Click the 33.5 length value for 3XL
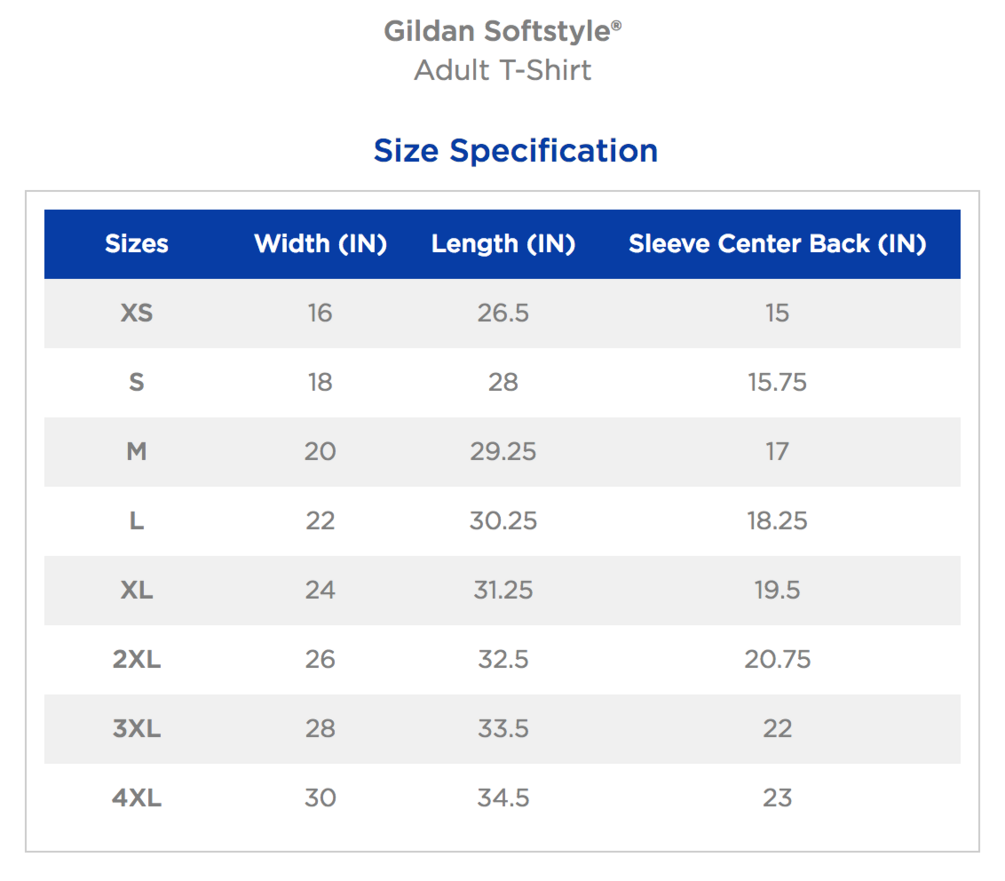1005x881 pixels. [503, 729]
